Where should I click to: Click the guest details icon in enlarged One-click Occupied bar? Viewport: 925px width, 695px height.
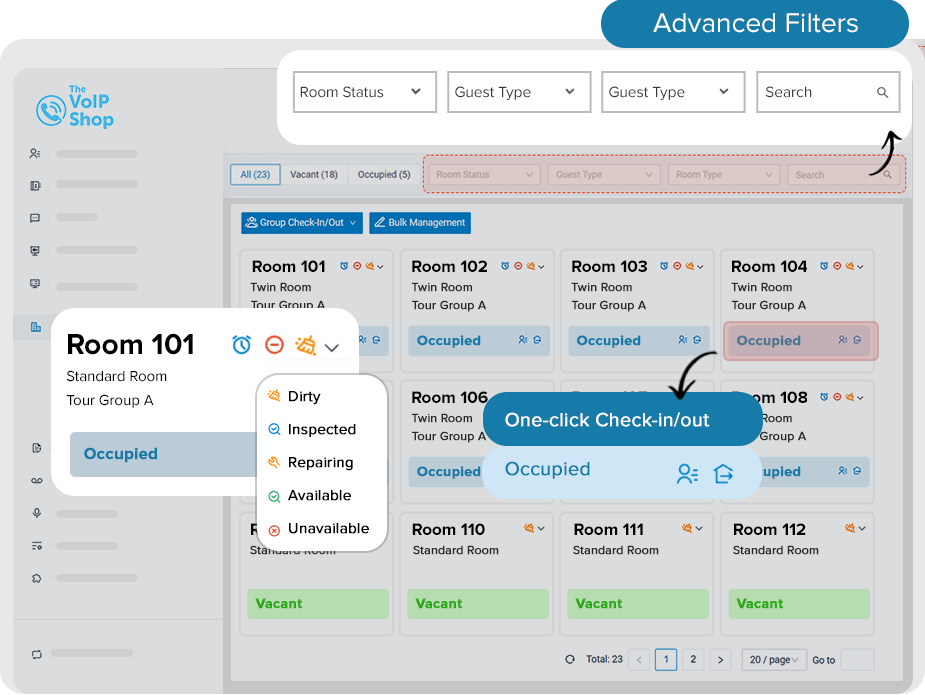coord(687,474)
